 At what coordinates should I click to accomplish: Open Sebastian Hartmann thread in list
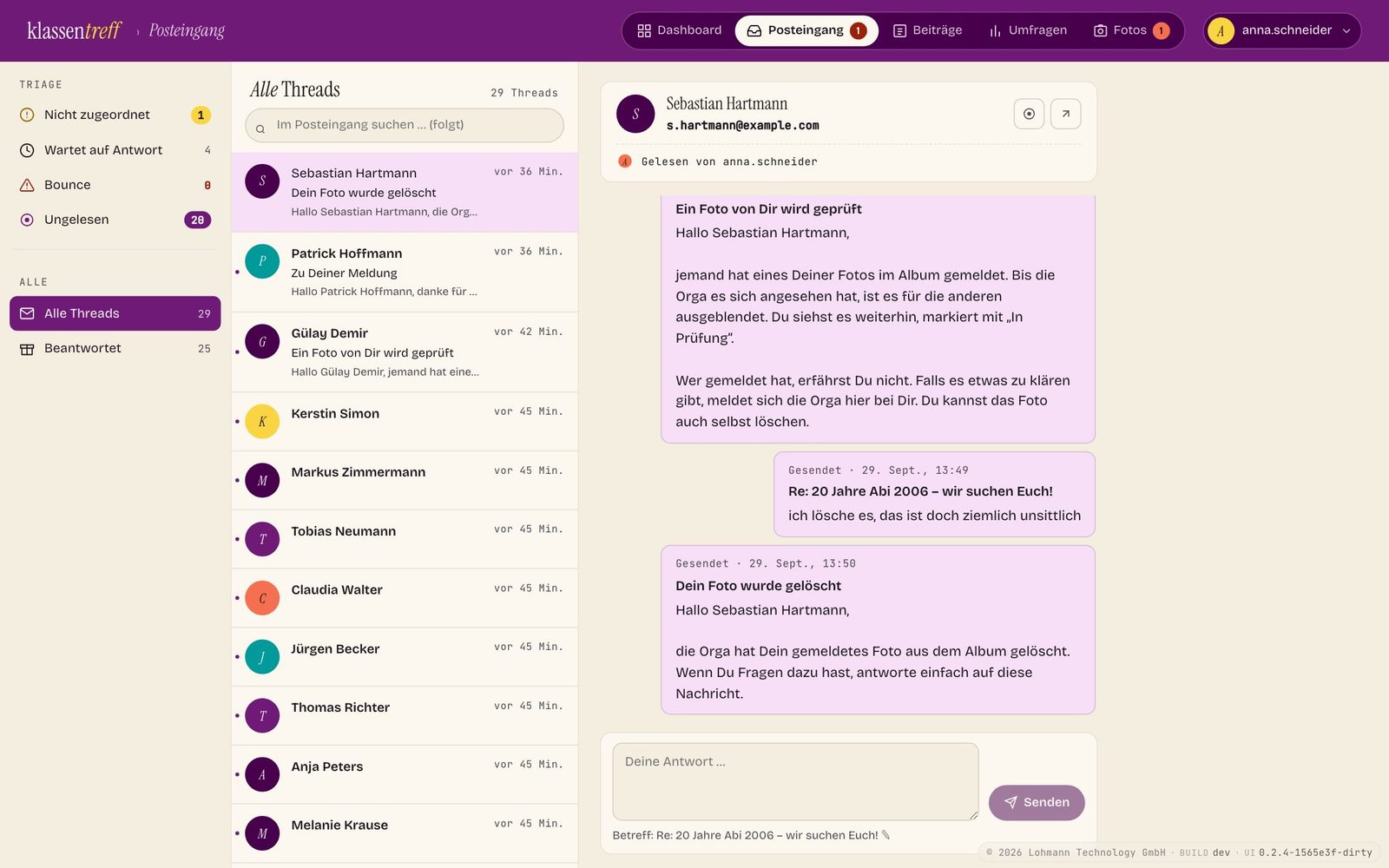405,192
